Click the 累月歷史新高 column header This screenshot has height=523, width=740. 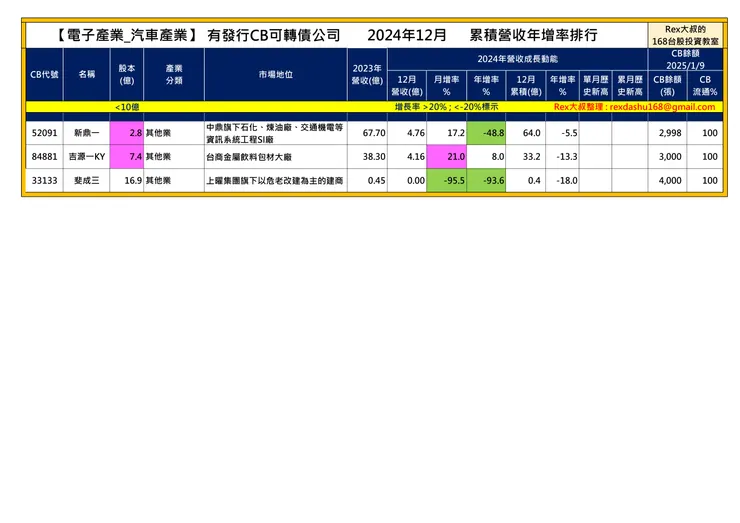(x=630, y=85)
